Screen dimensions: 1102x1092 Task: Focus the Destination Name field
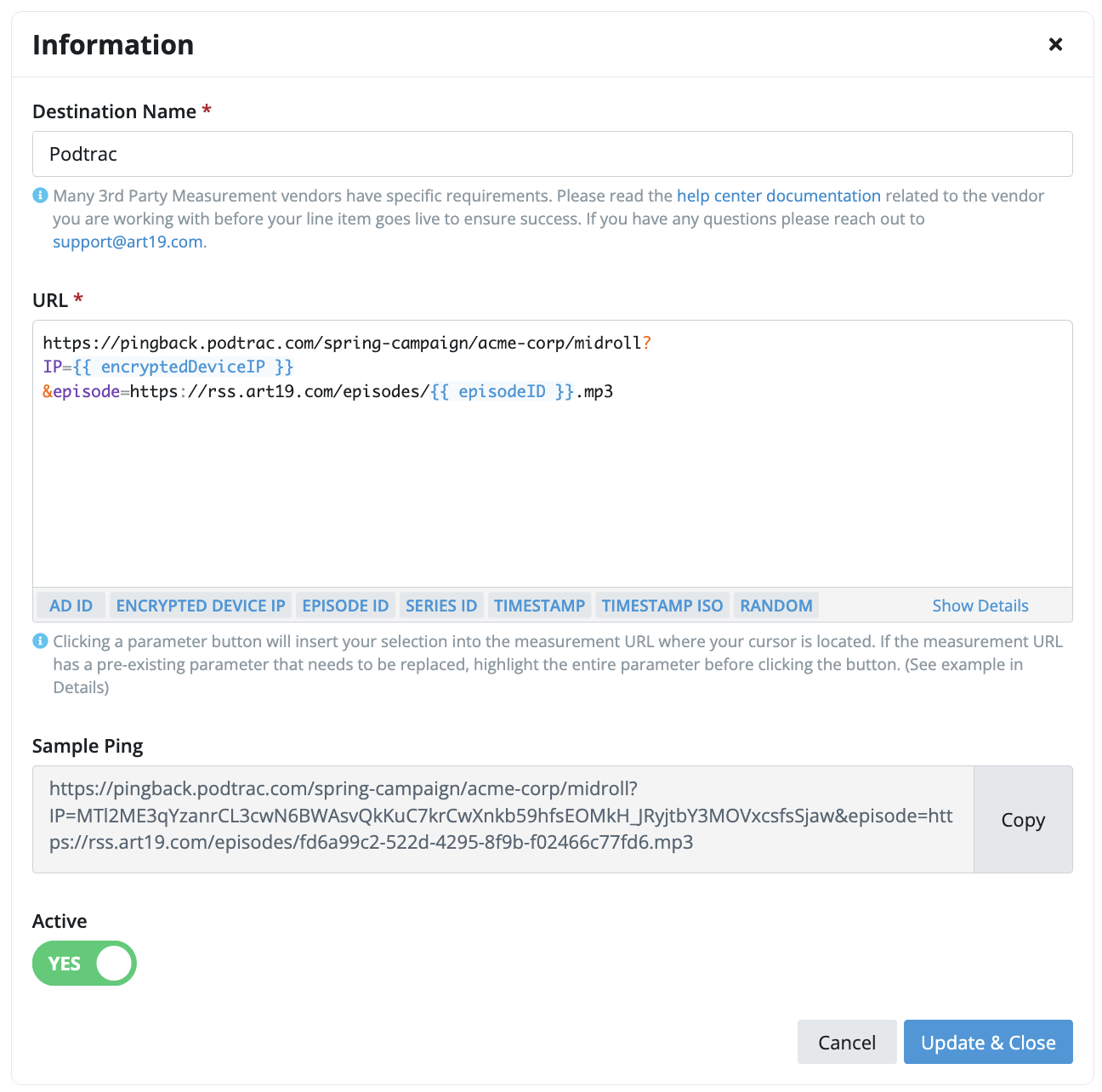click(553, 154)
